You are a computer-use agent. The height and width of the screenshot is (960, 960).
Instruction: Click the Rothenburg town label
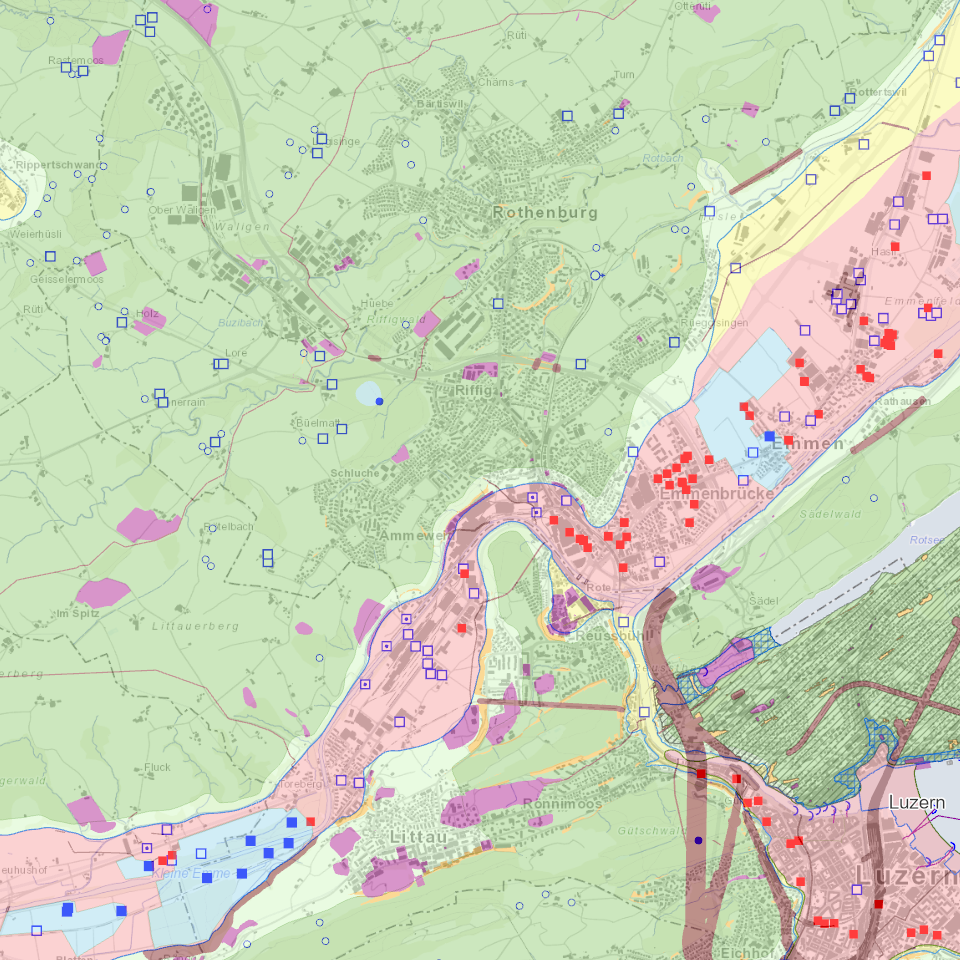click(545, 212)
